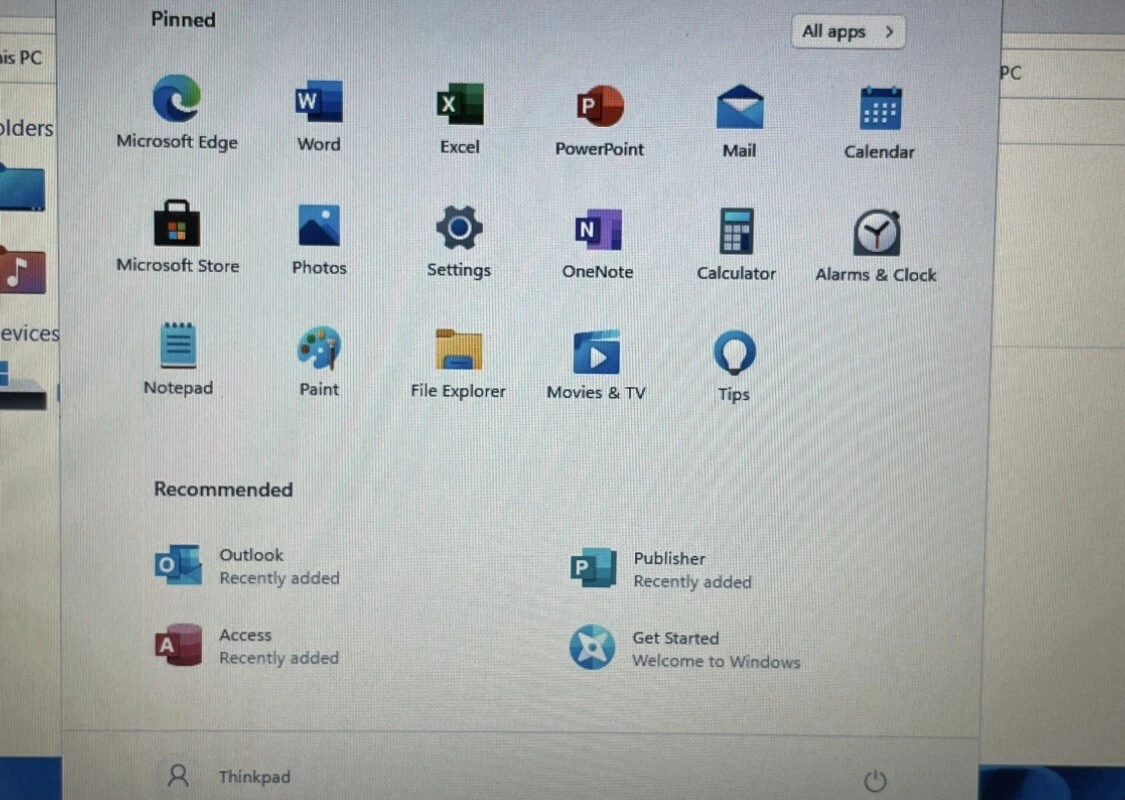Open recently added Publisher
Screen dimensions: 1125x800
661,570
